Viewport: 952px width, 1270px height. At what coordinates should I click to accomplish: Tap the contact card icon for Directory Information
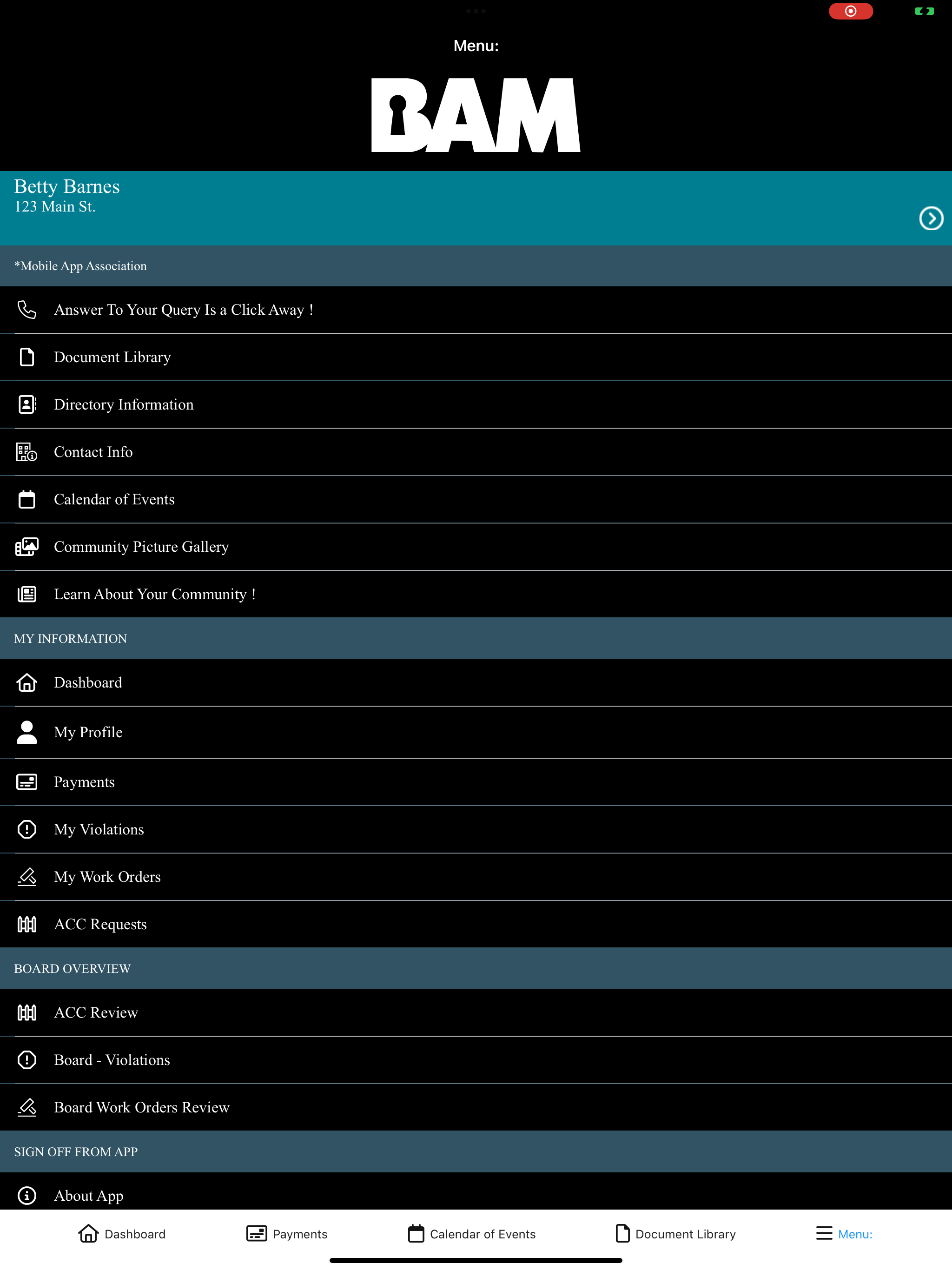[27, 404]
